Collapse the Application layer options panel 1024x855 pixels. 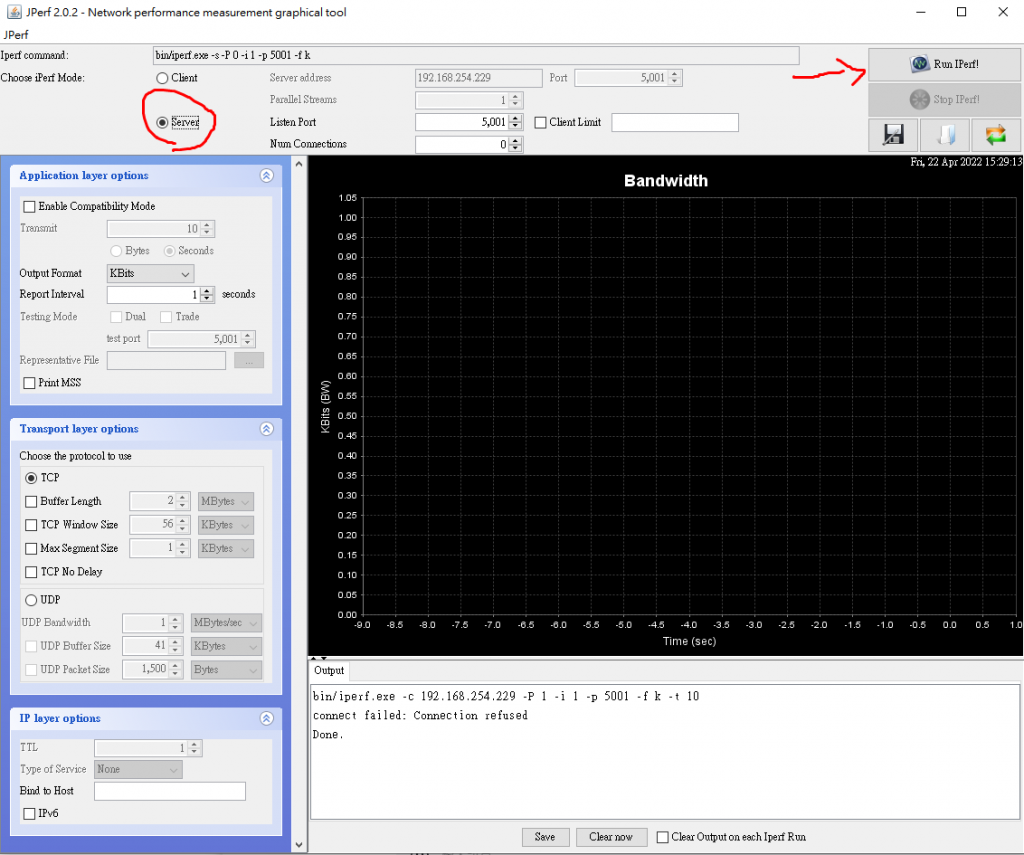(266, 175)
